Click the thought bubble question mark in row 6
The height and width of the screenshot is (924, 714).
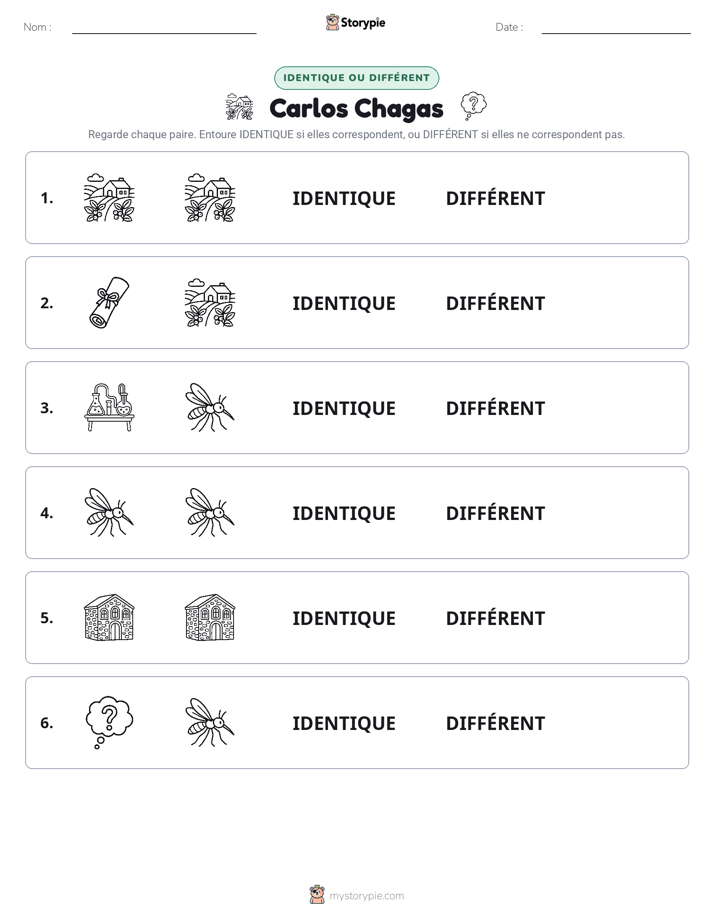click(109, 722)
